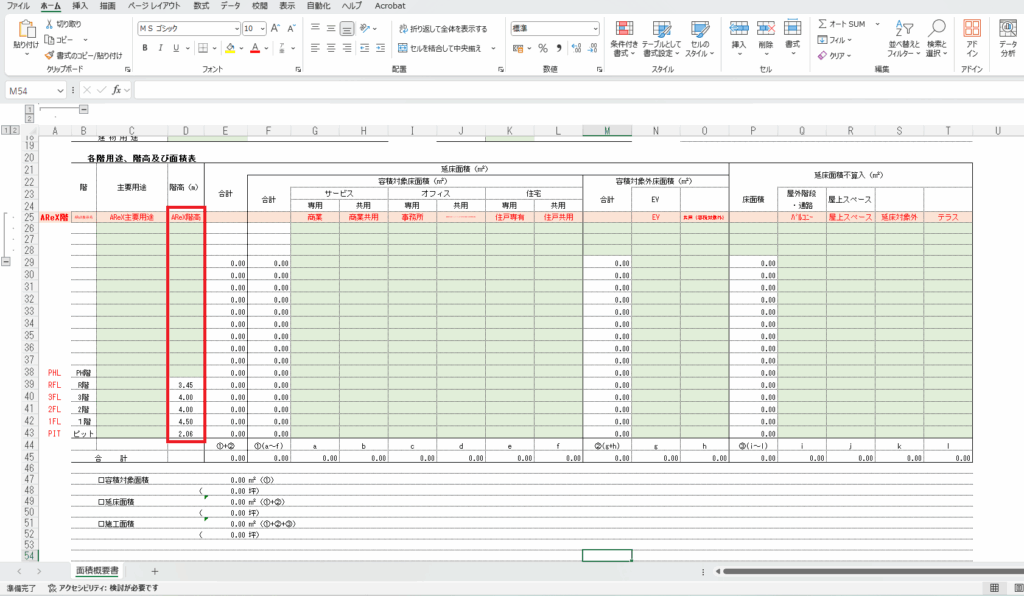Increase indent in alignment group
The image size is (1024, 596).
coord(381,48)
